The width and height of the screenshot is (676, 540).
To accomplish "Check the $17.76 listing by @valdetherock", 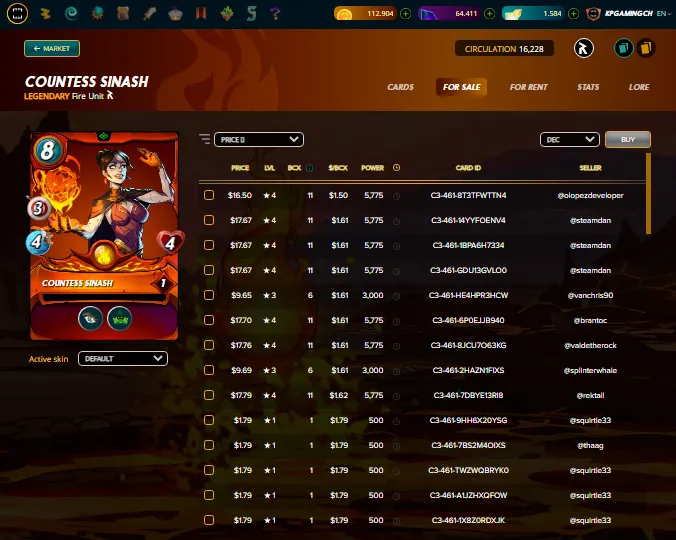I will point(209,345).
